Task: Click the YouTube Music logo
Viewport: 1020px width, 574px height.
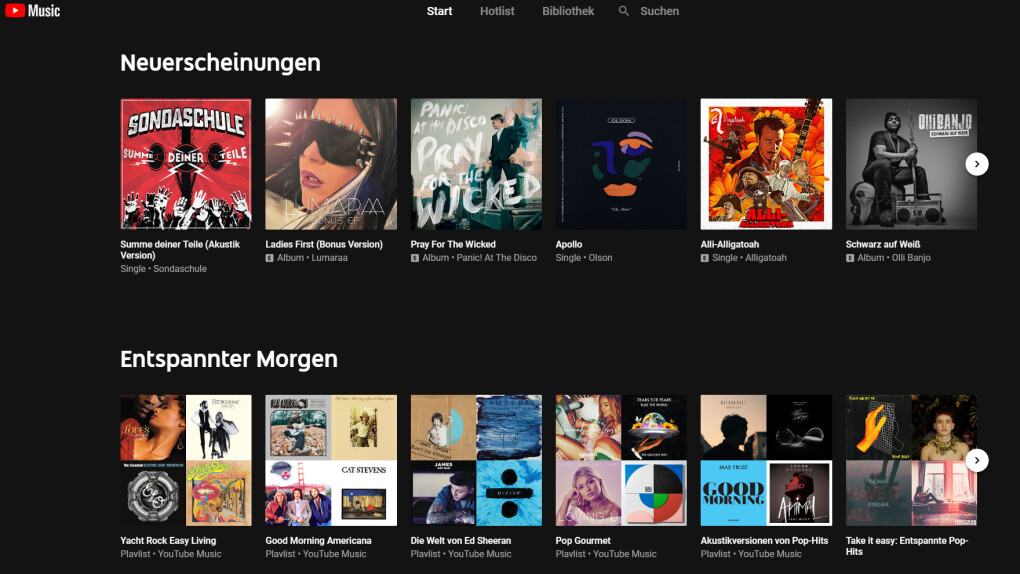Action: pyautogui.click(x=33, y=11)
